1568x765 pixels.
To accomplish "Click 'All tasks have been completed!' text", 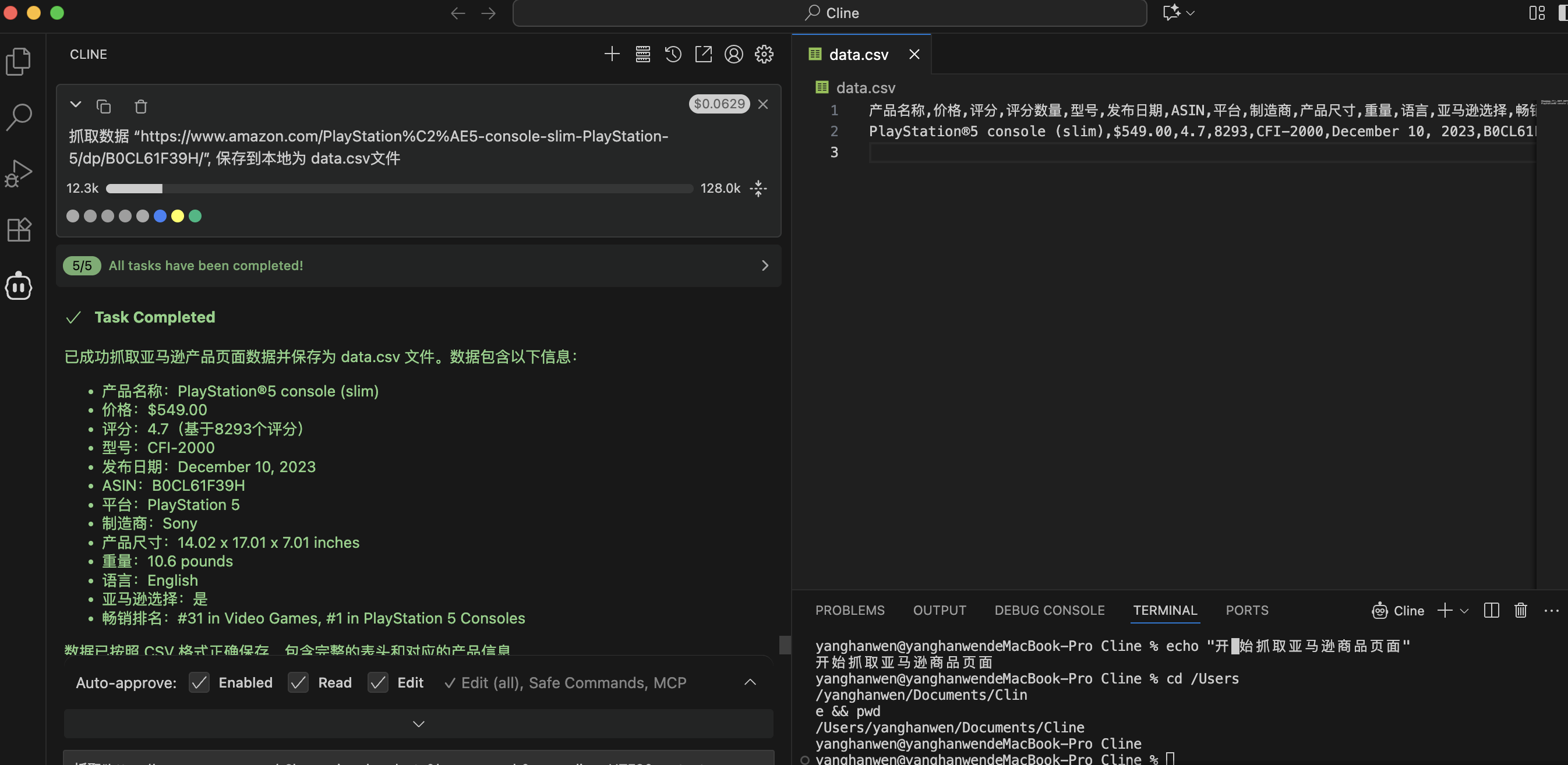I will (x=206, y=265).
